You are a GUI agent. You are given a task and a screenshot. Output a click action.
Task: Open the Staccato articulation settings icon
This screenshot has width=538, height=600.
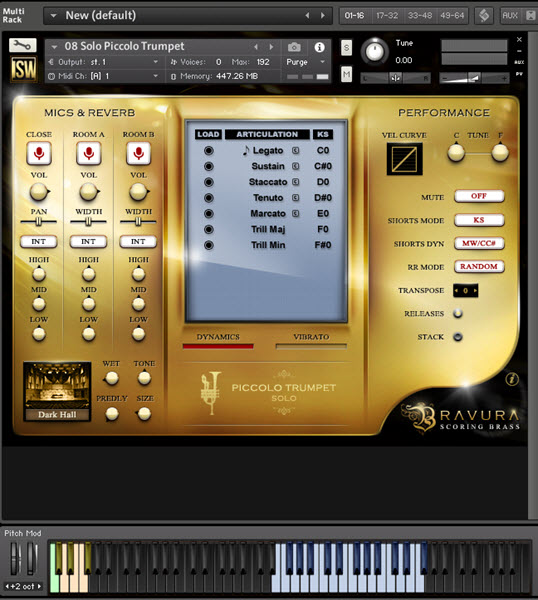295,182
